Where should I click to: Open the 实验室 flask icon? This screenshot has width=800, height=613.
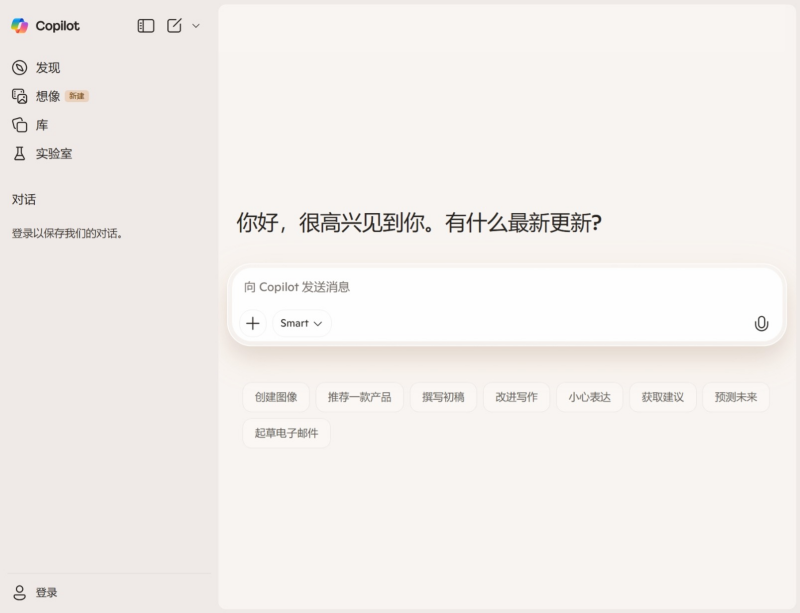coord(19,154)
